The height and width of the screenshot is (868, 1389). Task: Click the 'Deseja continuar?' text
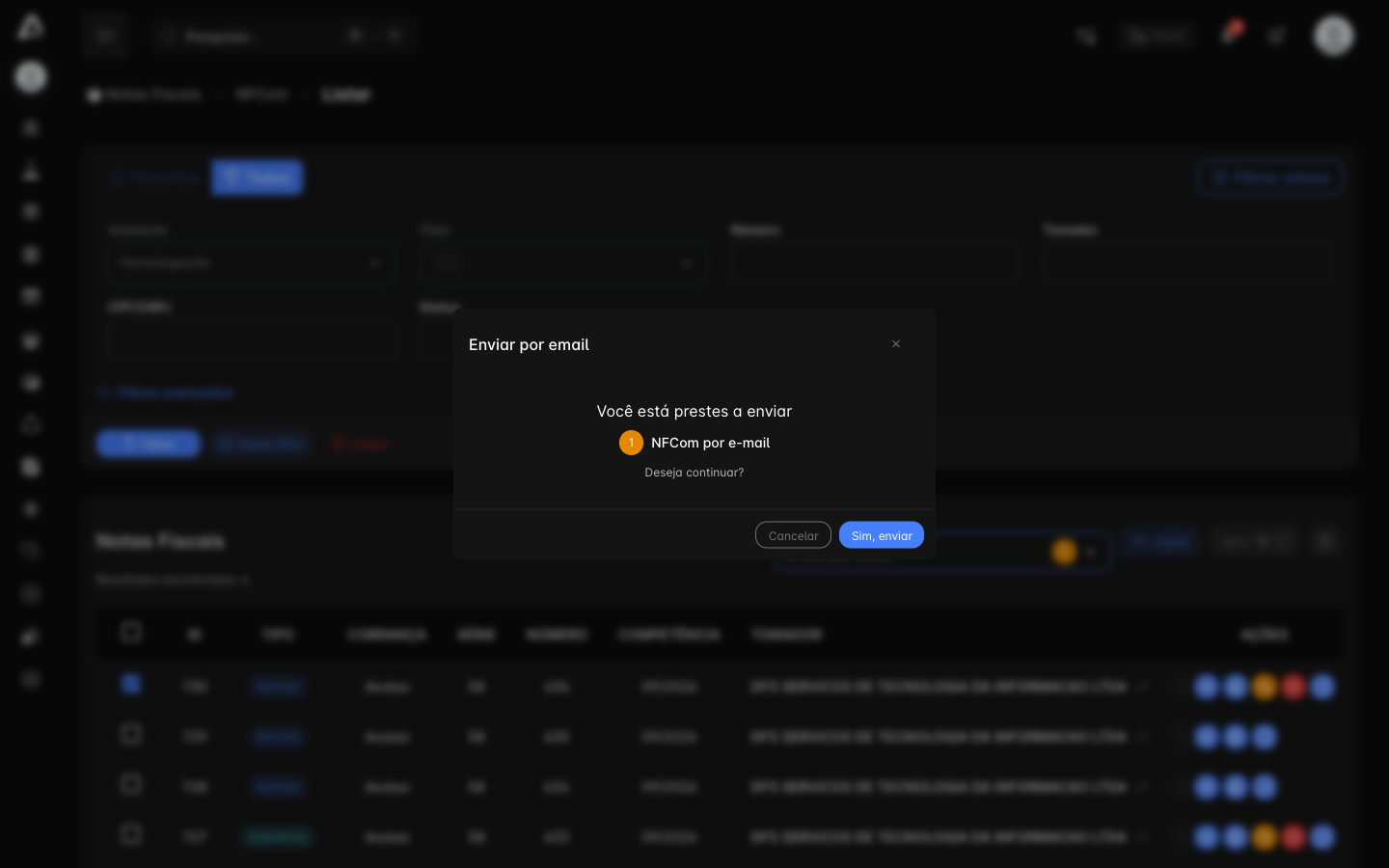pos(694,473)
